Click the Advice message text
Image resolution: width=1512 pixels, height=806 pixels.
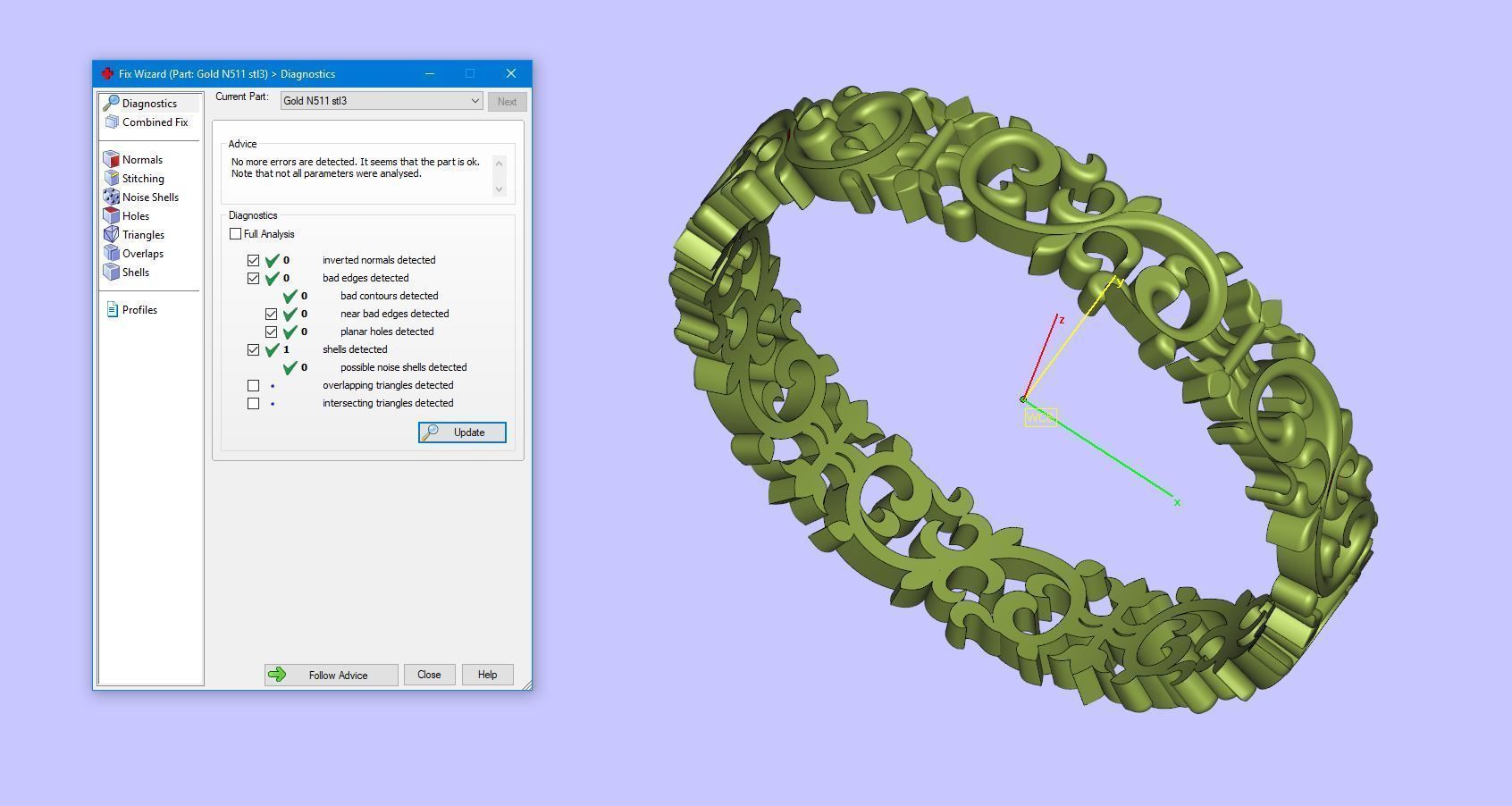[x=356, y=168]
